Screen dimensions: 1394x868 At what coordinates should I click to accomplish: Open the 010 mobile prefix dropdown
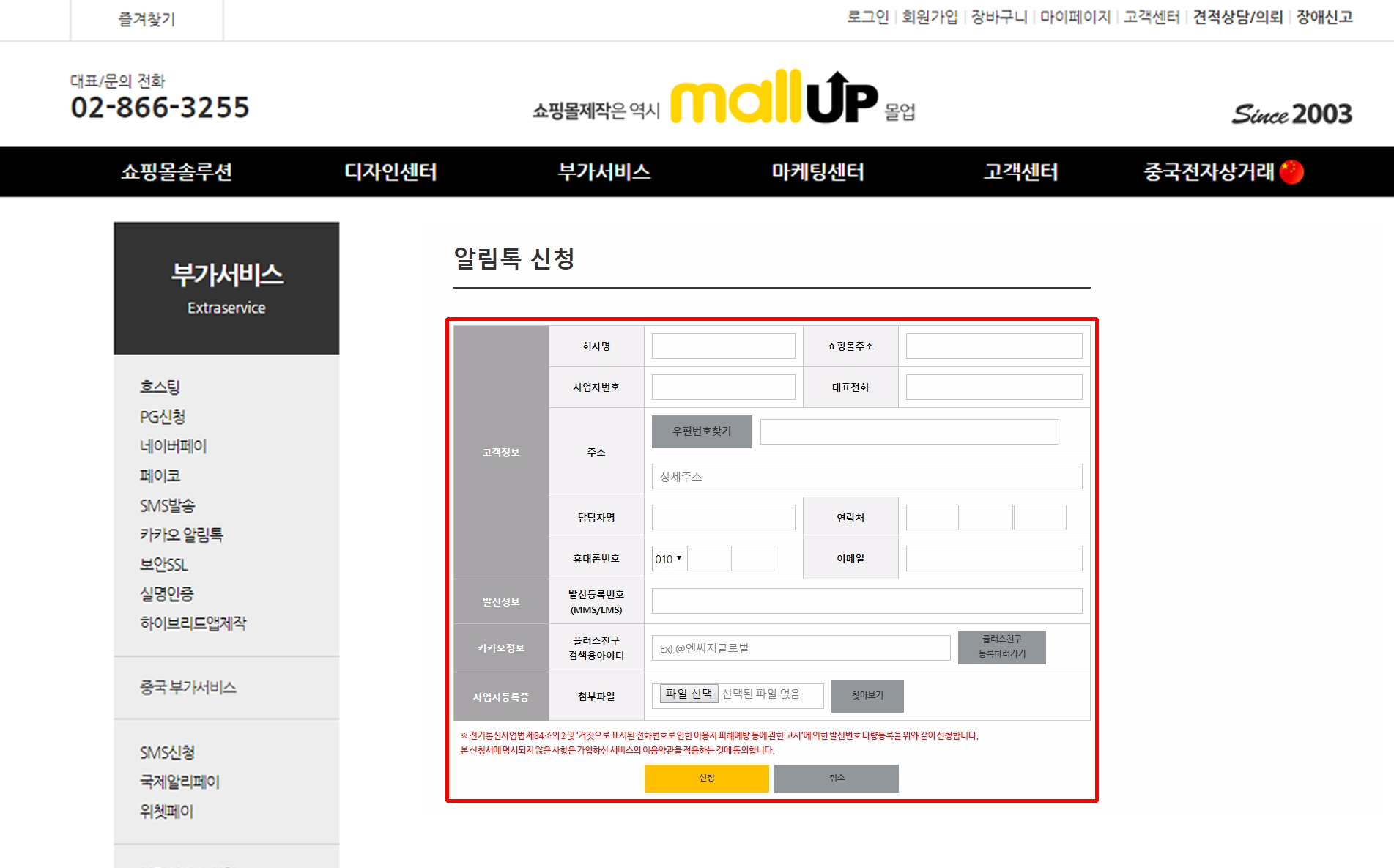coord(669,559)
